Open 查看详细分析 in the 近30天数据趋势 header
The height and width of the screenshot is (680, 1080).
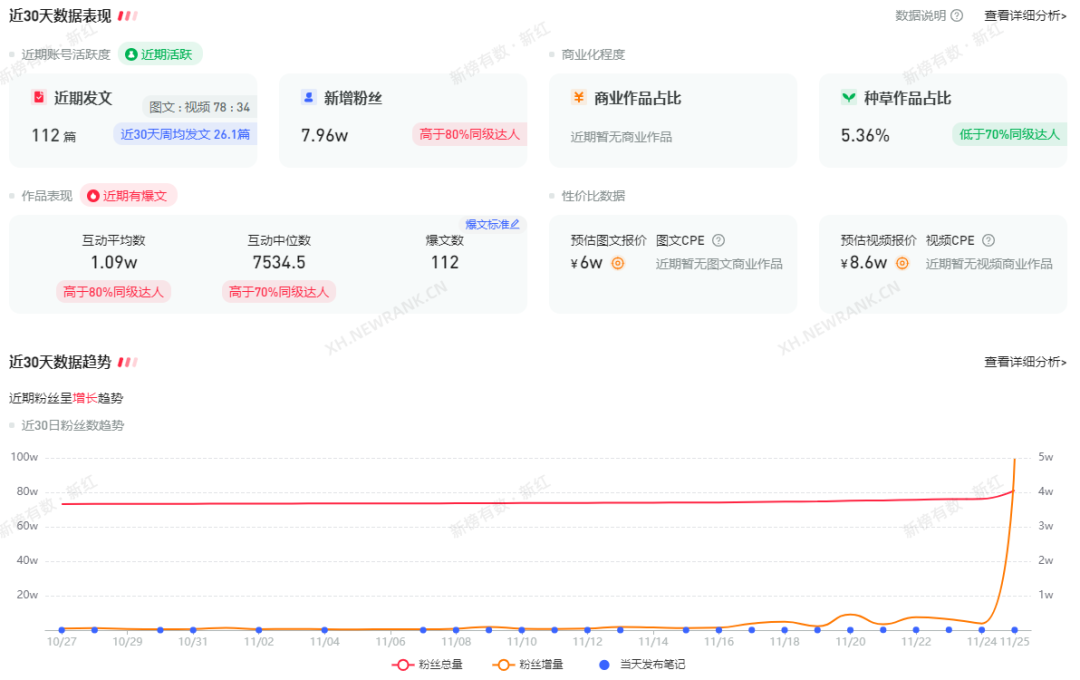pyautogui.click(x=1025, y=362)
